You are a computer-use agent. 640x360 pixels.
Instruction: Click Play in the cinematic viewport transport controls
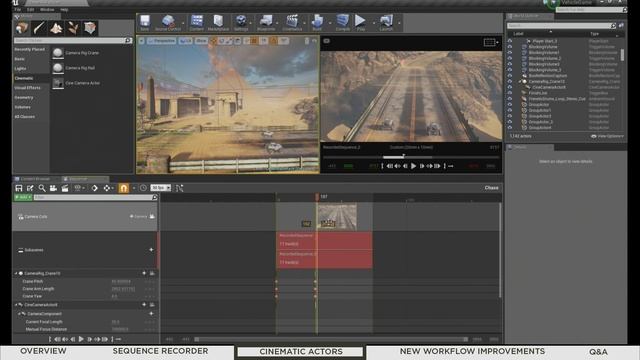pyautogui.click(x=413, y=166)
